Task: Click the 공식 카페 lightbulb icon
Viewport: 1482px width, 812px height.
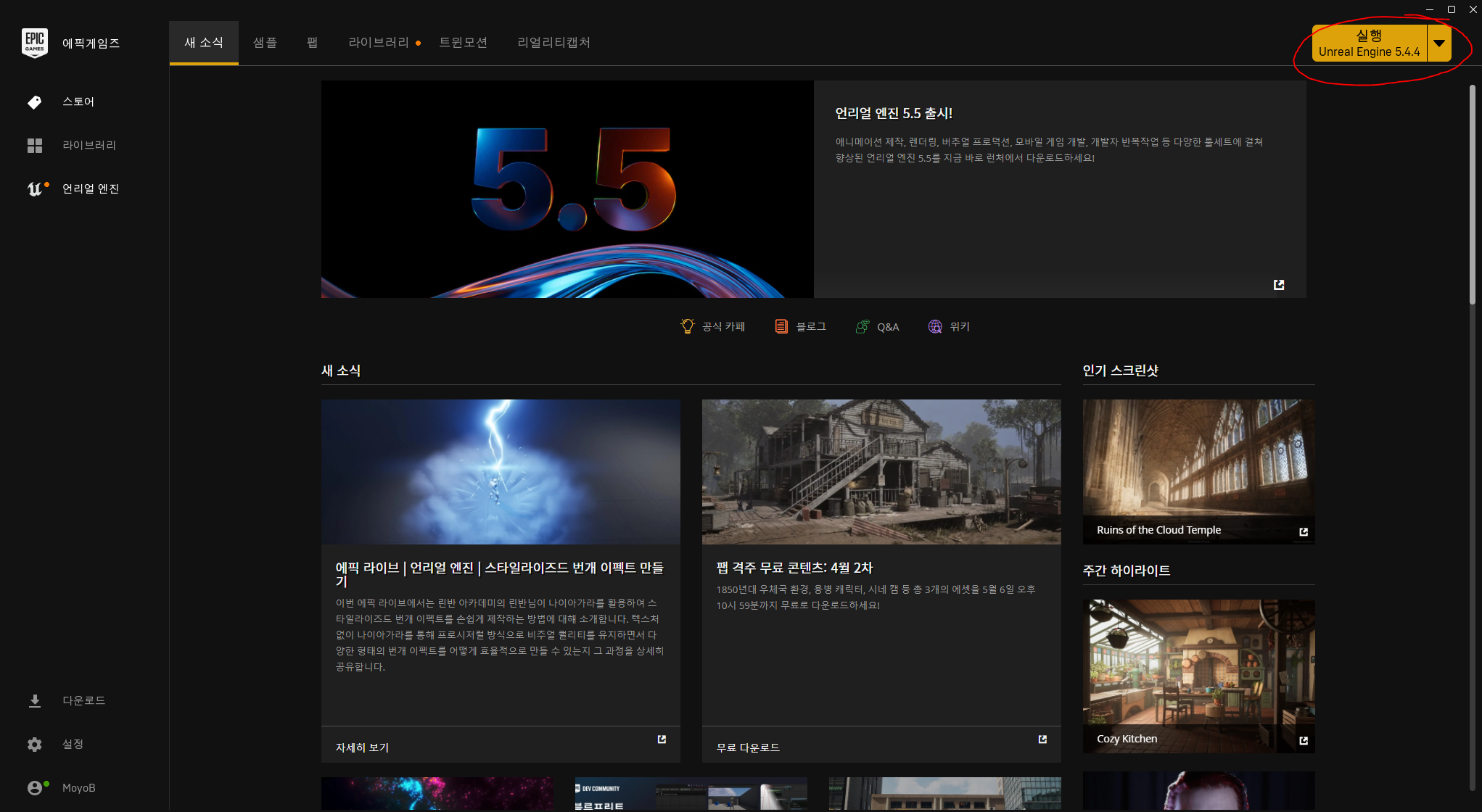Action: pos(687,326)
